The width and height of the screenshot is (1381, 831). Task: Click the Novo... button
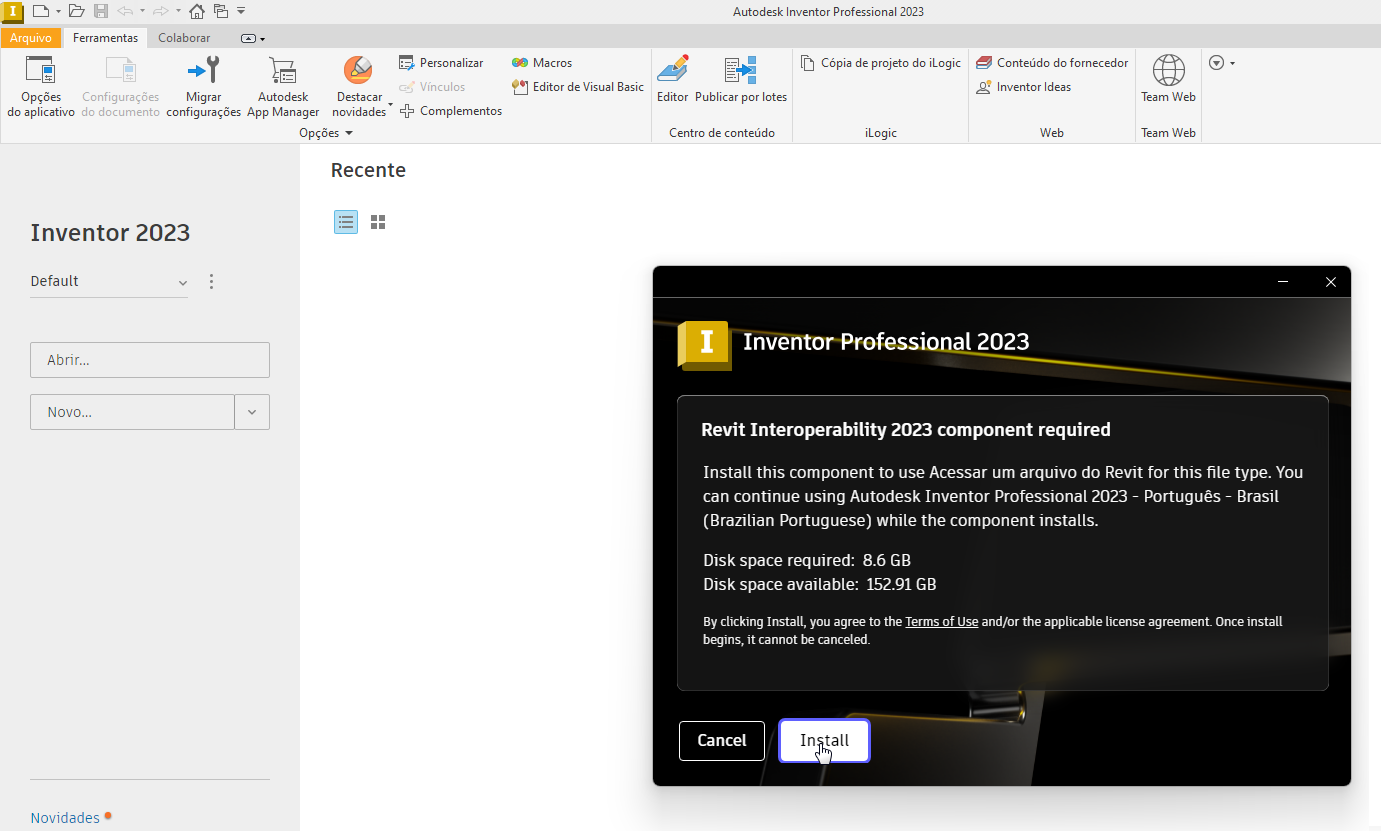click(x=132, y=412)
